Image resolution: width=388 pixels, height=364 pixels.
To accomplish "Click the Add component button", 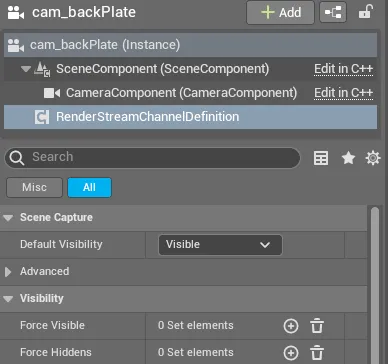I will click(280, 13).
